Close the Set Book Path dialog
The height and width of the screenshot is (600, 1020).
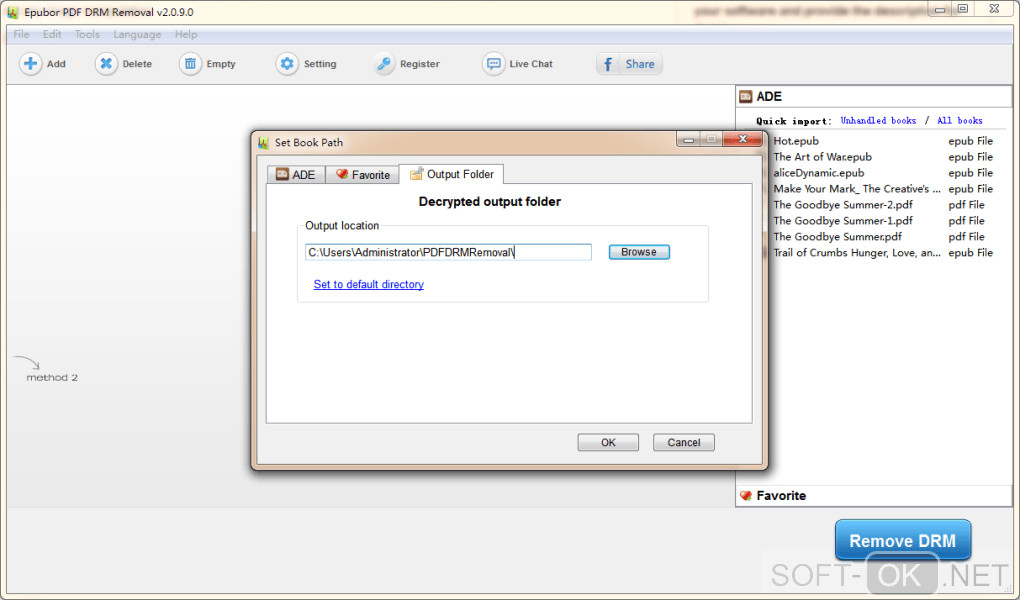(x=743, y=139)
